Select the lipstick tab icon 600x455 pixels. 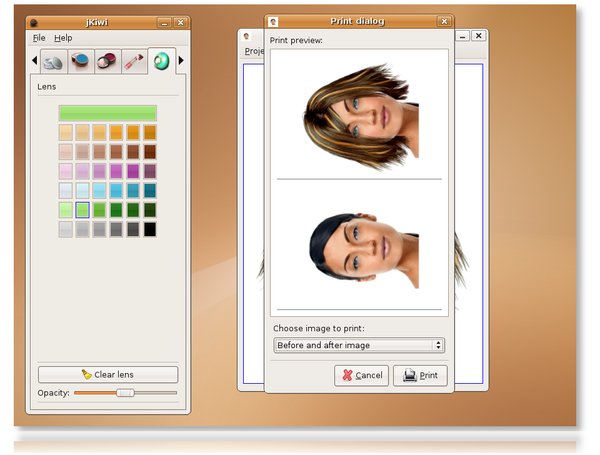pos(134,61)
